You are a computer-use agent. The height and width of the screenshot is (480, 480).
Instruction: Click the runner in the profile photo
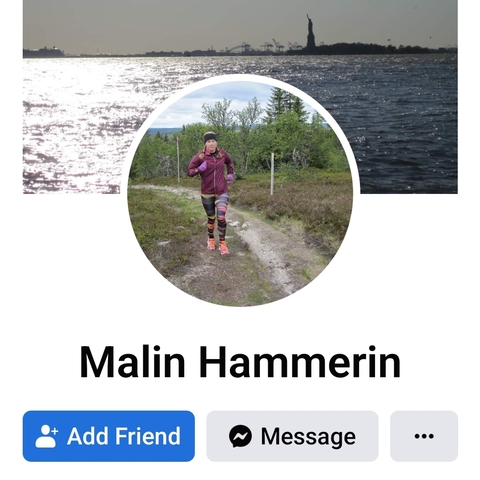coord(213,193)
